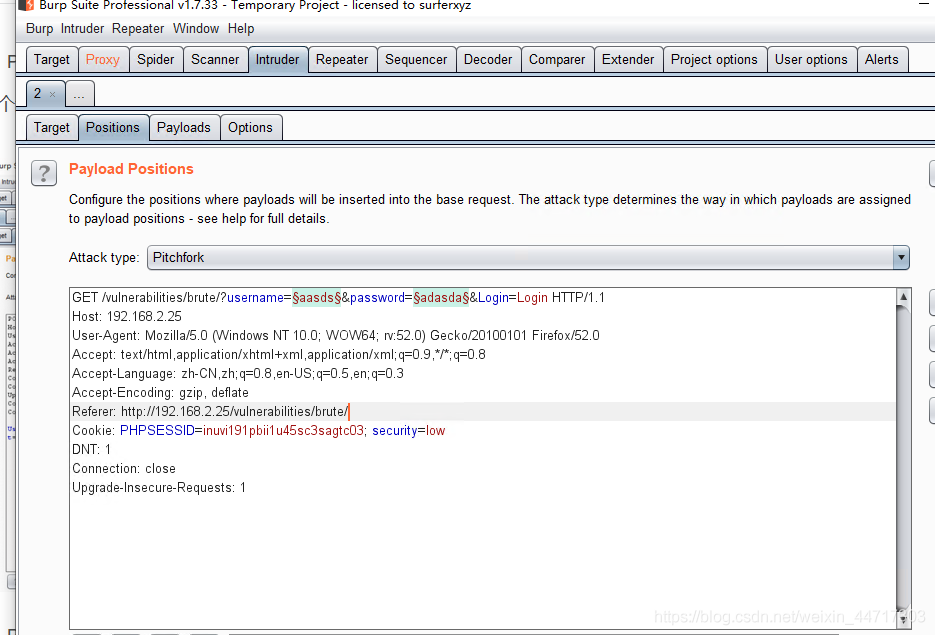
Task: Open the User options tab
Action: (x=811, y=60)
